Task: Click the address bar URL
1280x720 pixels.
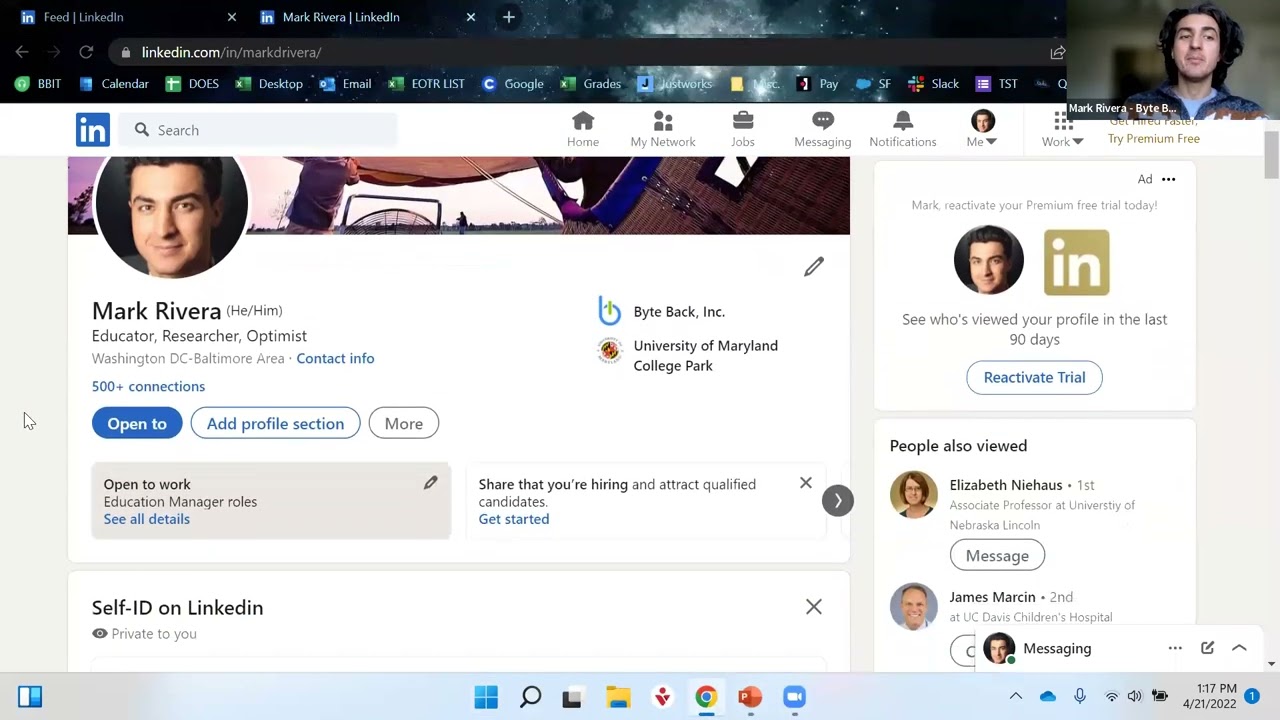Action: 231,52
